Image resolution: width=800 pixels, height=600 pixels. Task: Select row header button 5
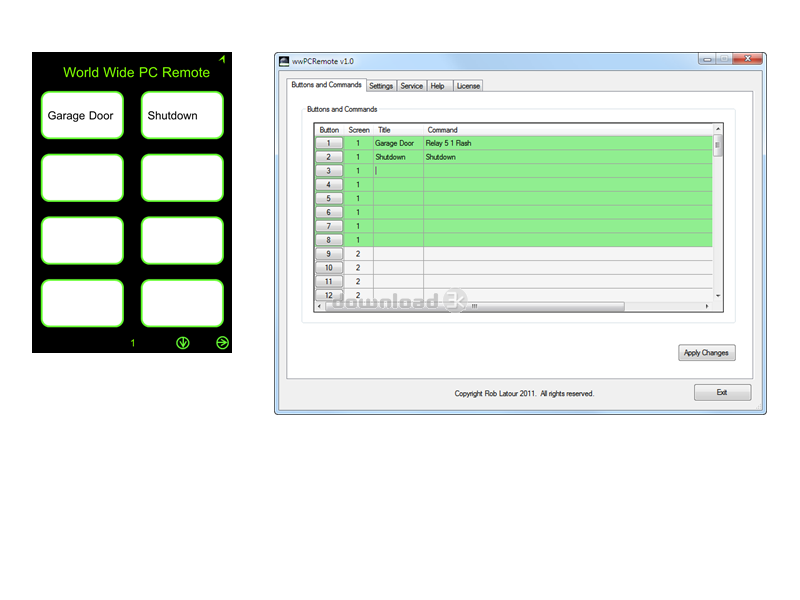coord(329,198)
